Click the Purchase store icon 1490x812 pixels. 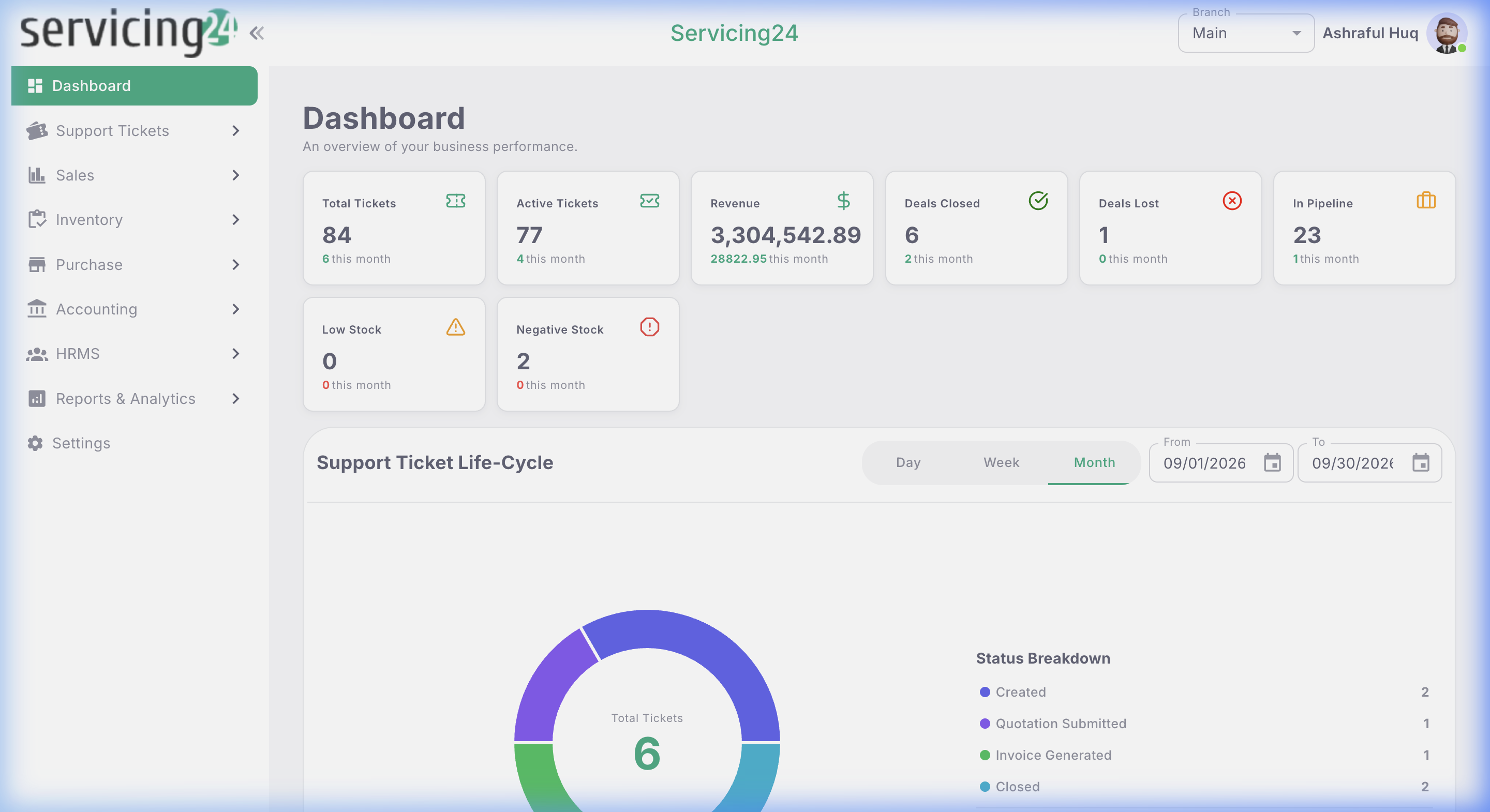[37, 264]
